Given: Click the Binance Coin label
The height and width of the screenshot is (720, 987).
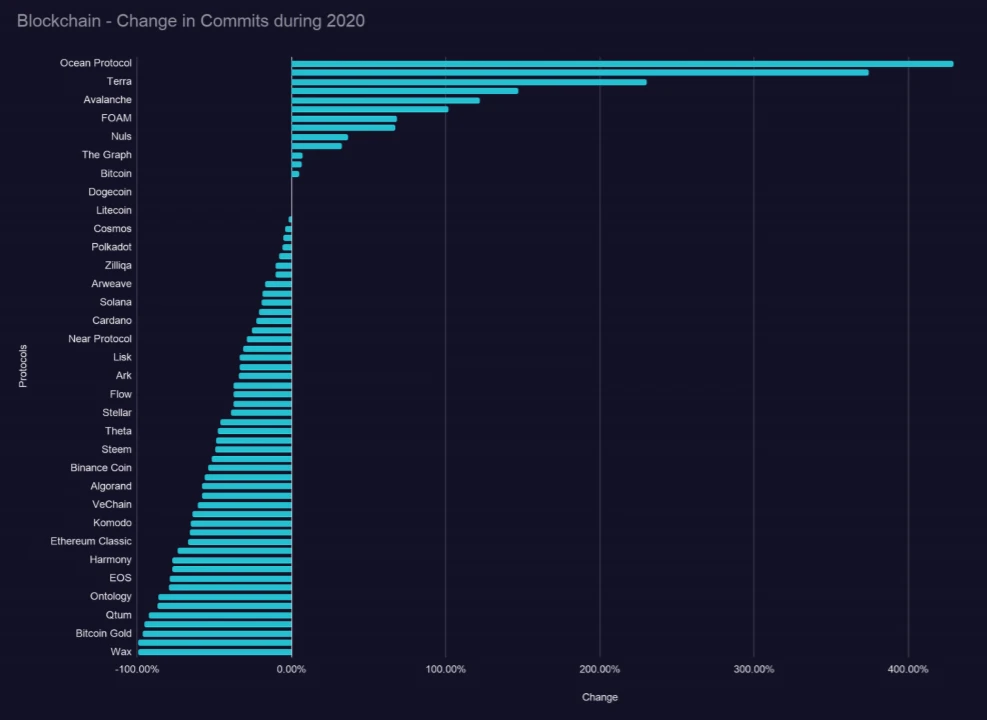Looking at the screenshot, I should [x=101, y=468].
